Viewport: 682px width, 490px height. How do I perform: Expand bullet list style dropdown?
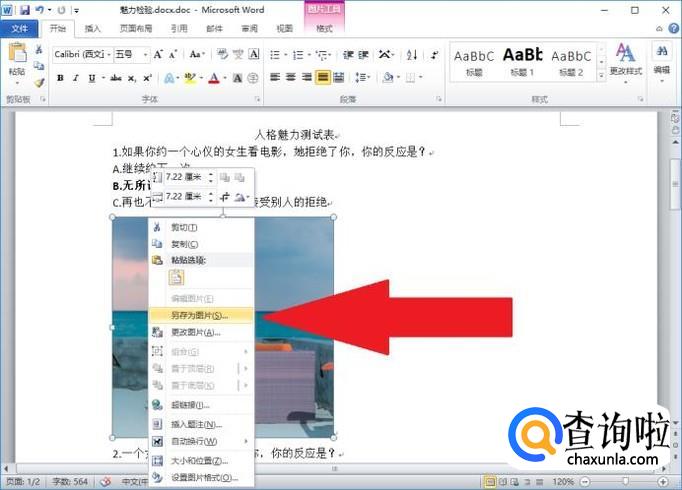click(x=286, y=55)
